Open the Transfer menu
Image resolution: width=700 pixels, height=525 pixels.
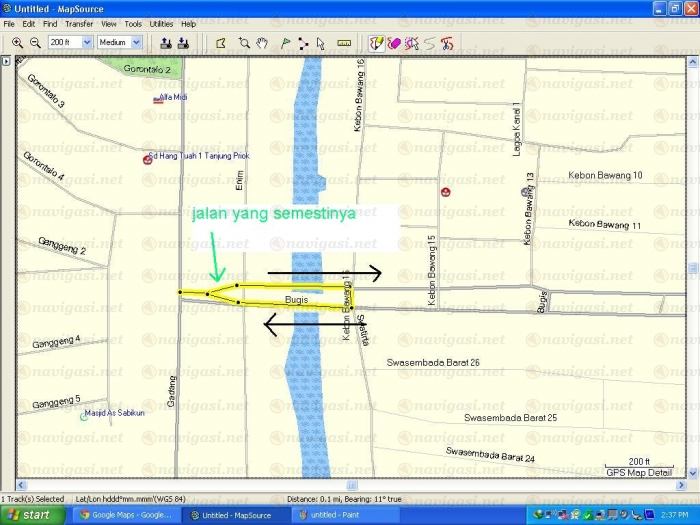click(x=79, y=23)
